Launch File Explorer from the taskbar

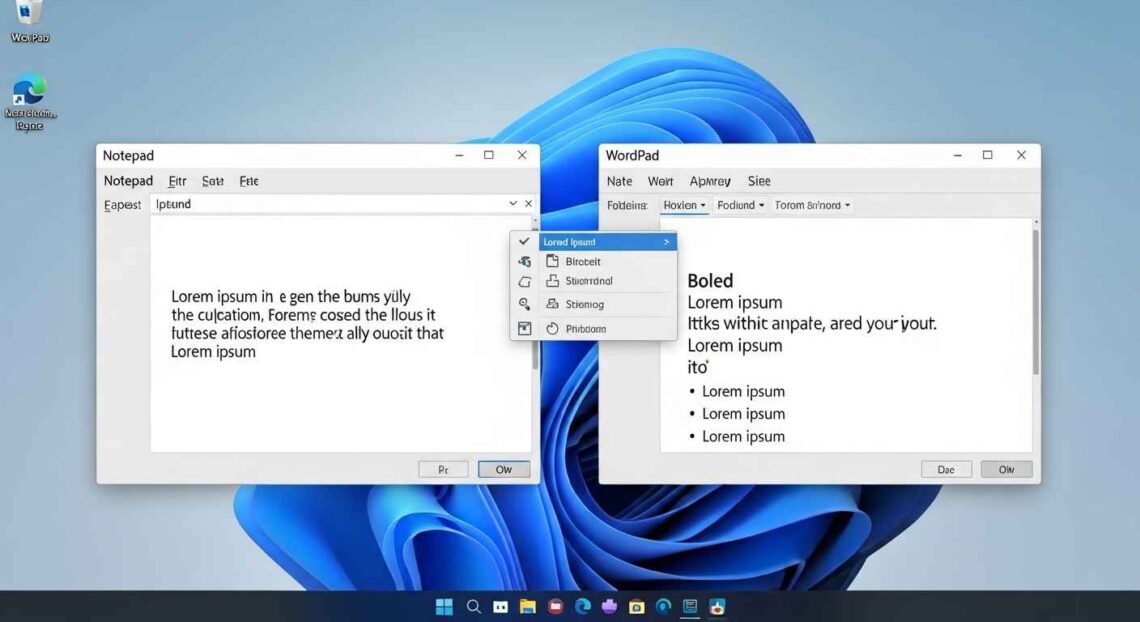point(528,606)
